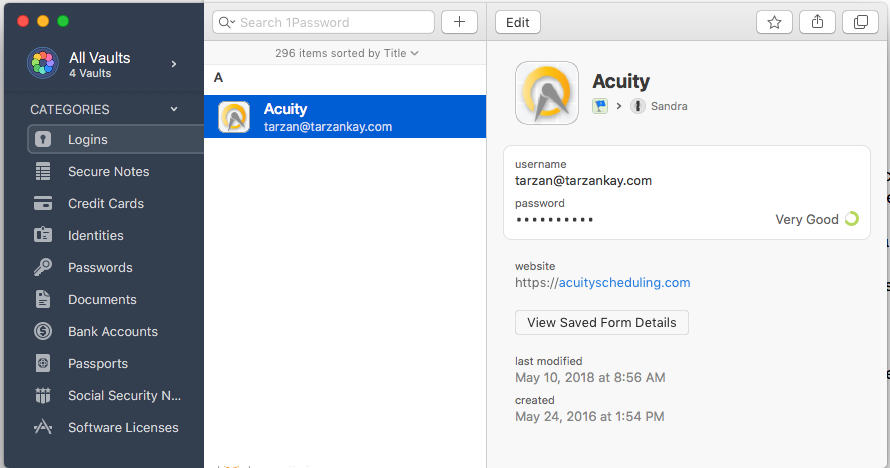The image size is (890, 468).
Task: Click the Passports globe icon
Action: pos(43,363)
